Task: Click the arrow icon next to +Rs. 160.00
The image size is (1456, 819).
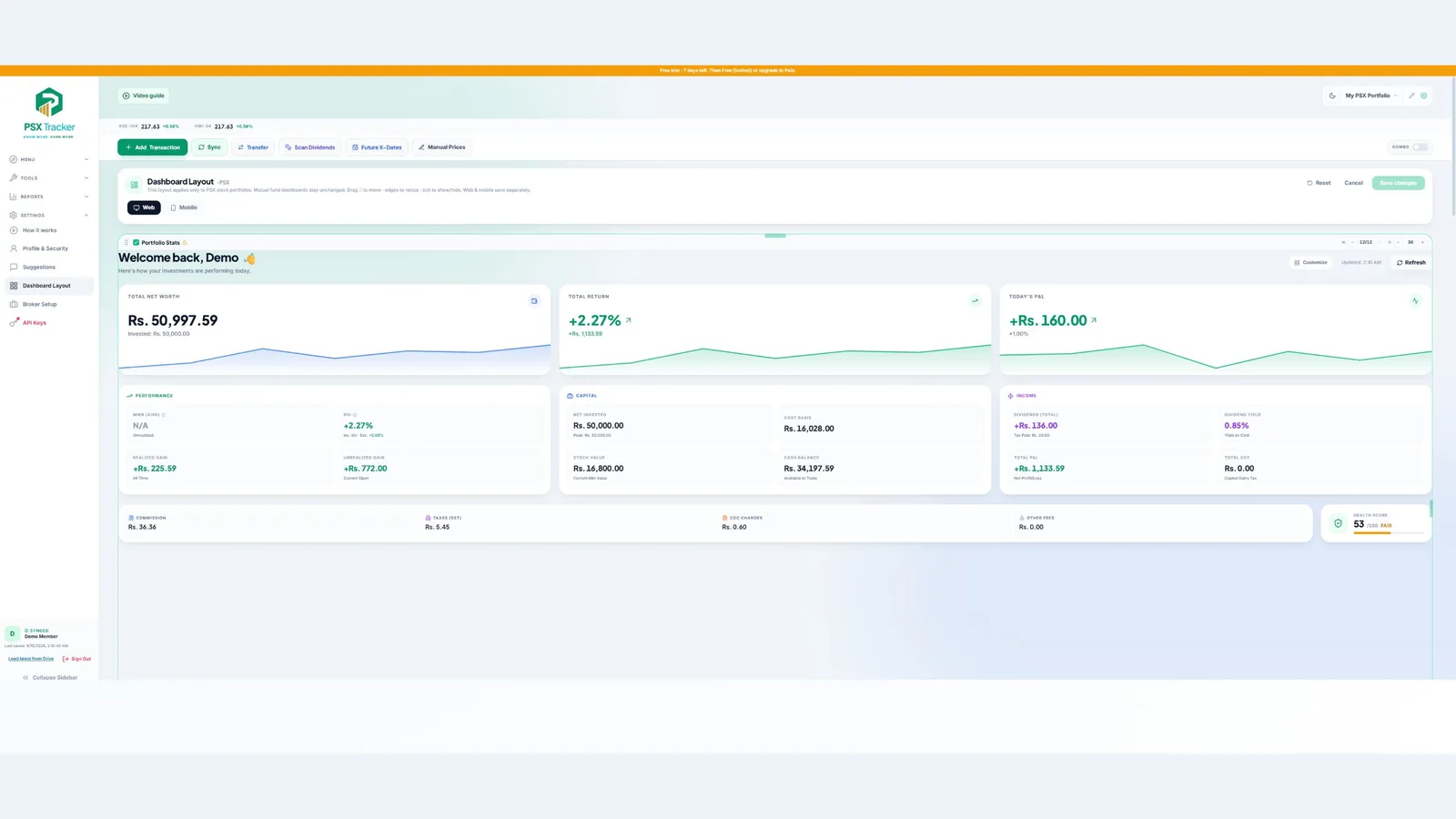Action: click(1094, 320)
